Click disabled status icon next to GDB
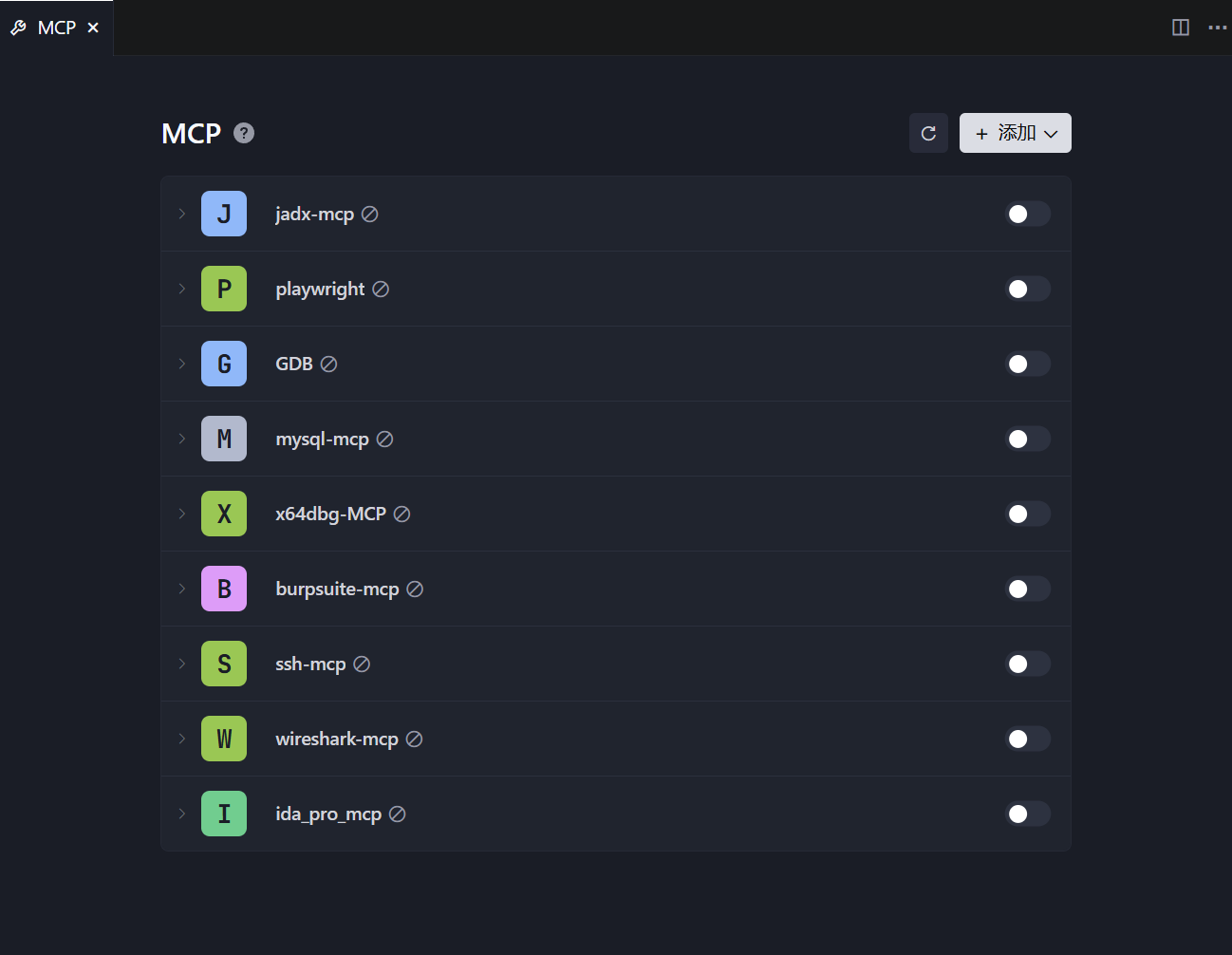The image size is (1232, 955). click(x=328, y=365)
